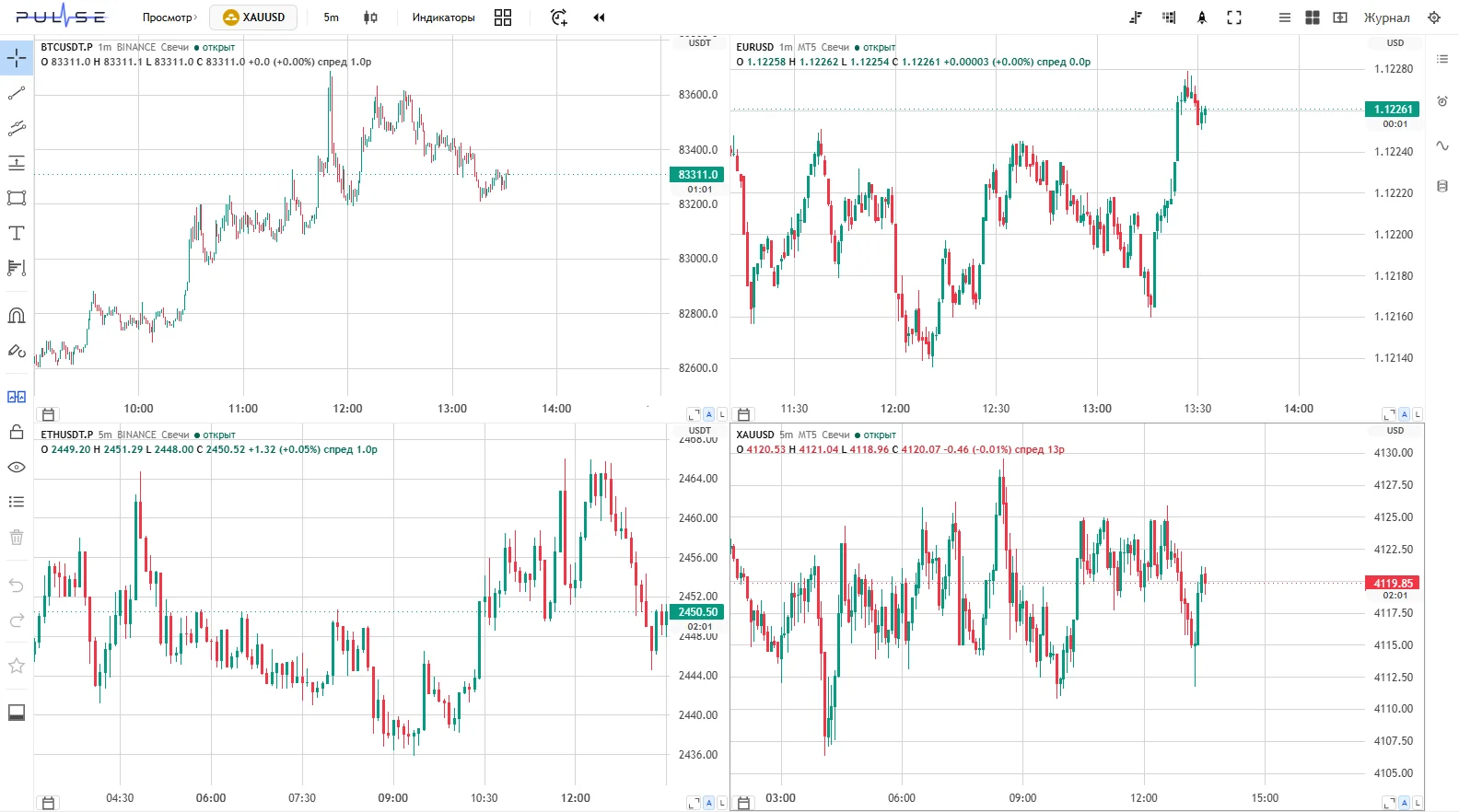Add an alert with the clock-plus icon
This screenshot has width=1459, height=812.
coord(559,17)
